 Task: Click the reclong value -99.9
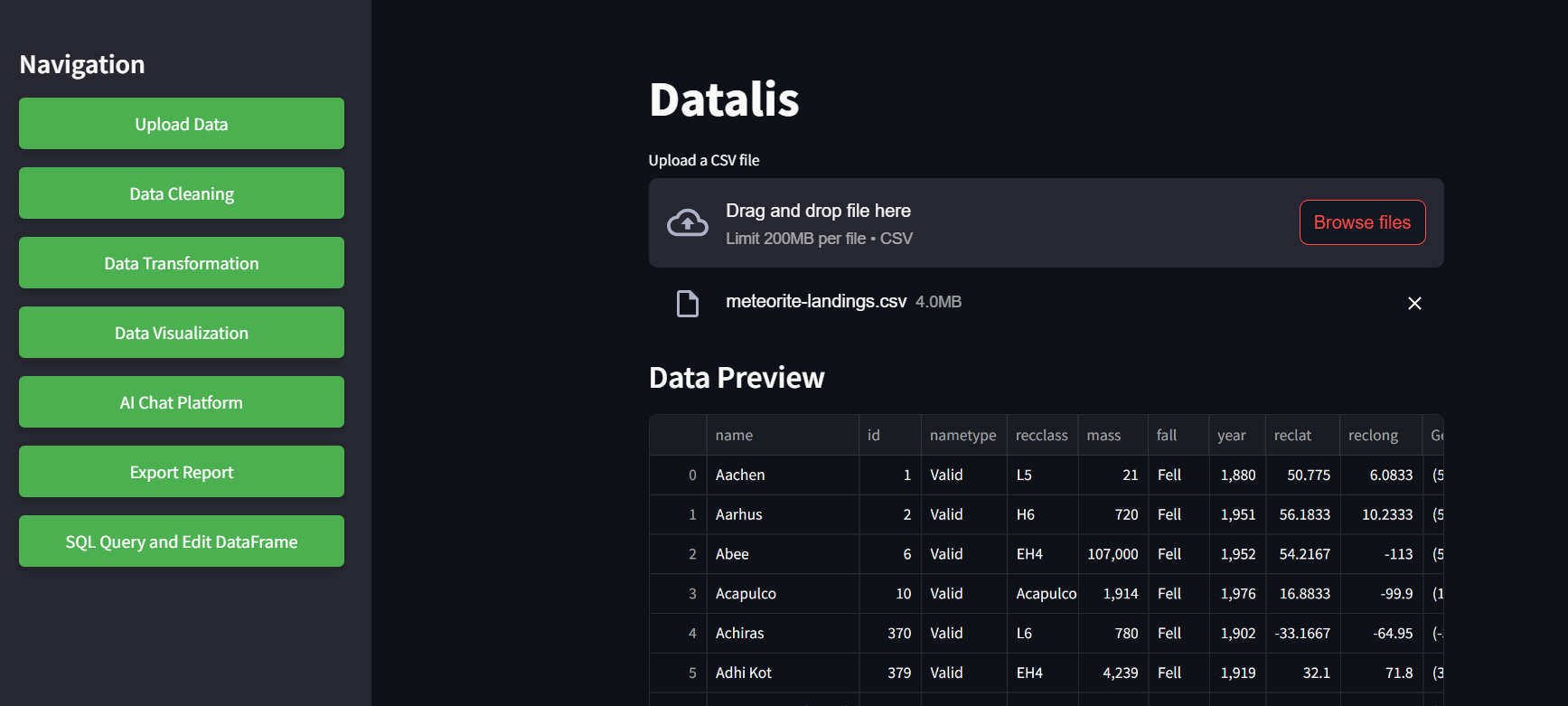1381,594
